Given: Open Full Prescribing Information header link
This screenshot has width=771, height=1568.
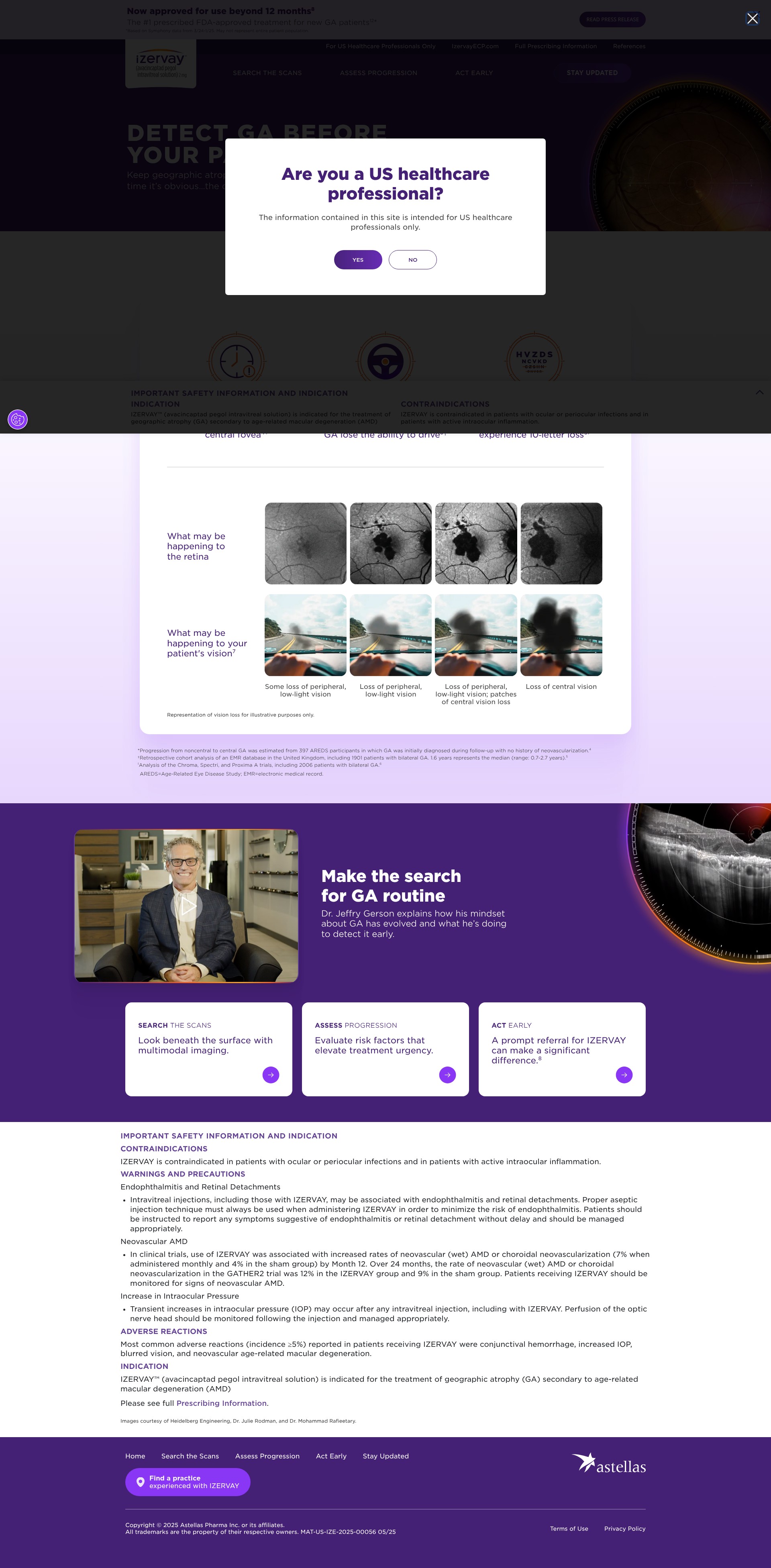Looking at the screenshot, I should click(555, 46).
